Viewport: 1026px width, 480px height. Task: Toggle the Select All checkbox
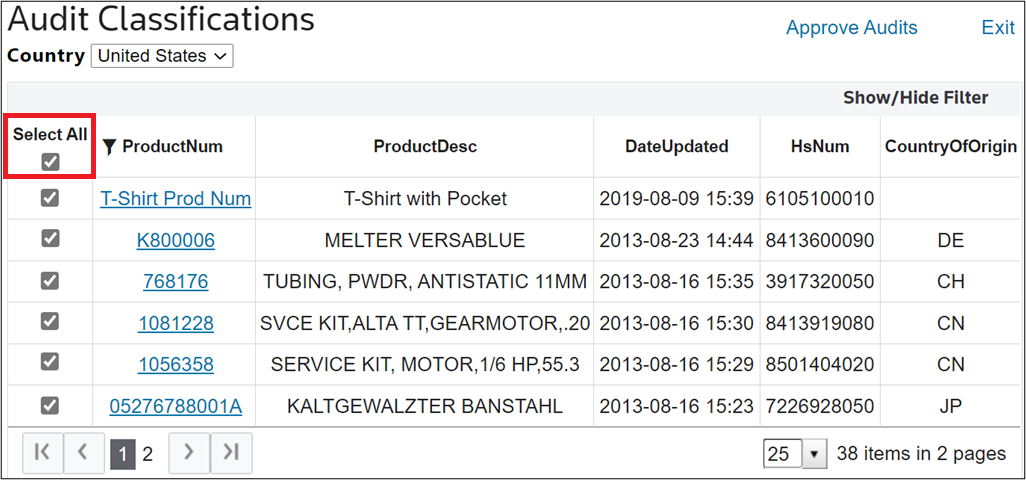pyautogui.click(x=50, y=162)
